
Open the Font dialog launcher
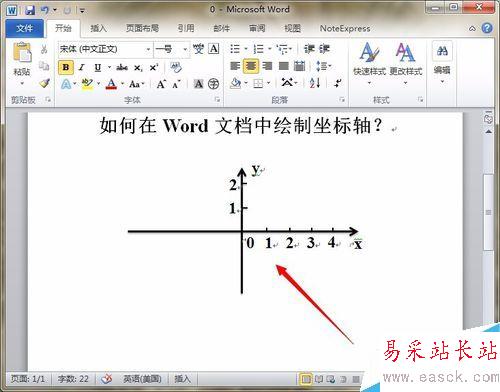pyautogui.click(x=217, y=99)
